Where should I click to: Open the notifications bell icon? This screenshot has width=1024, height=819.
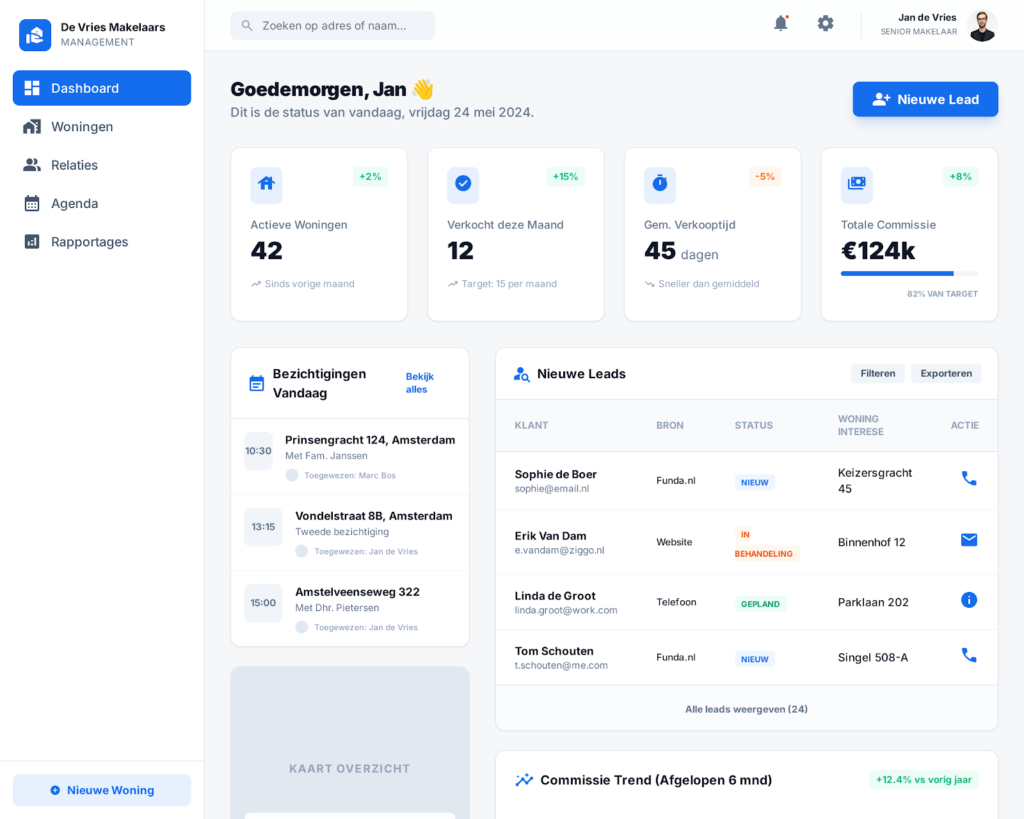(780, 23)
